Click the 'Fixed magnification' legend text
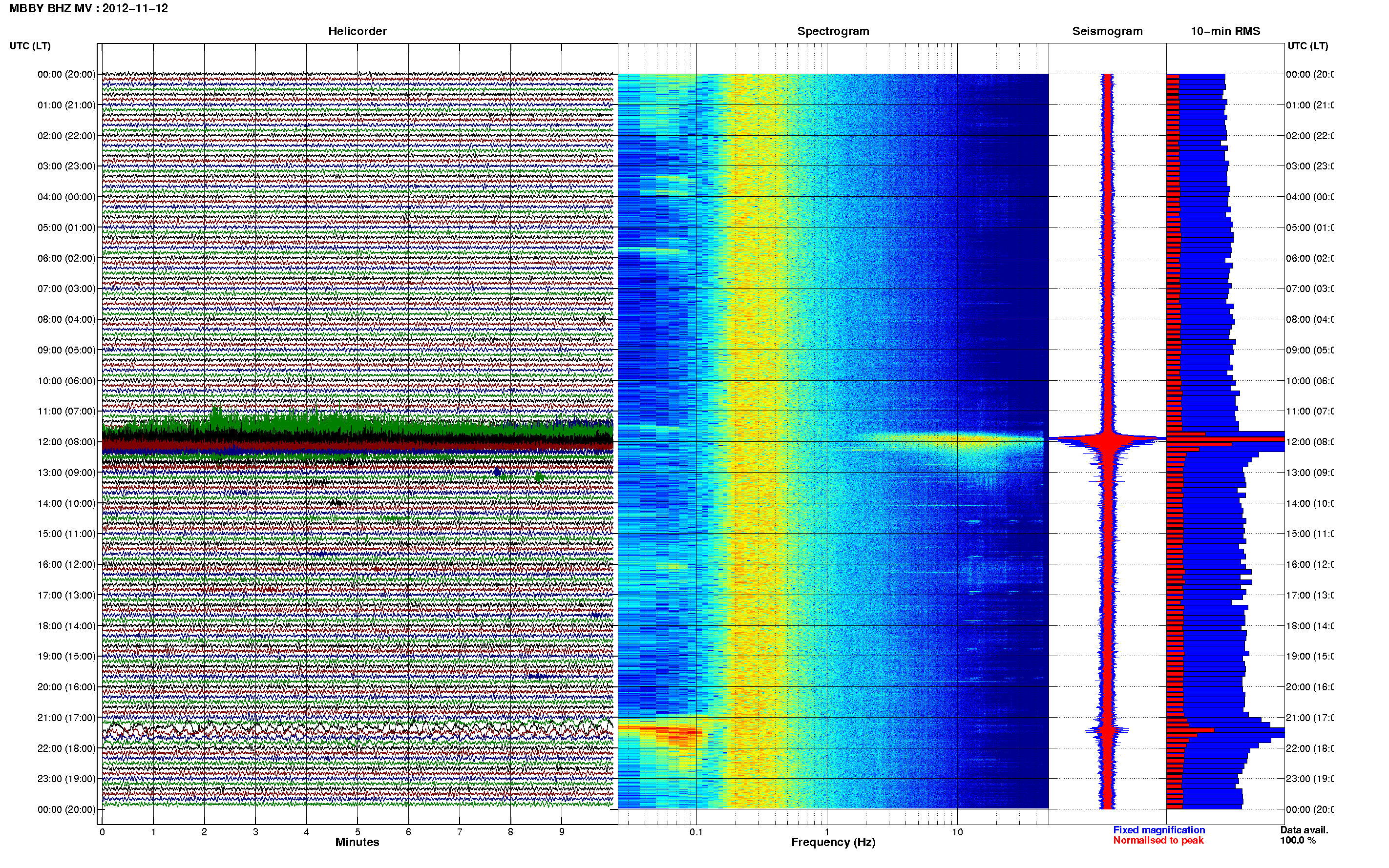 [1159, 830]
